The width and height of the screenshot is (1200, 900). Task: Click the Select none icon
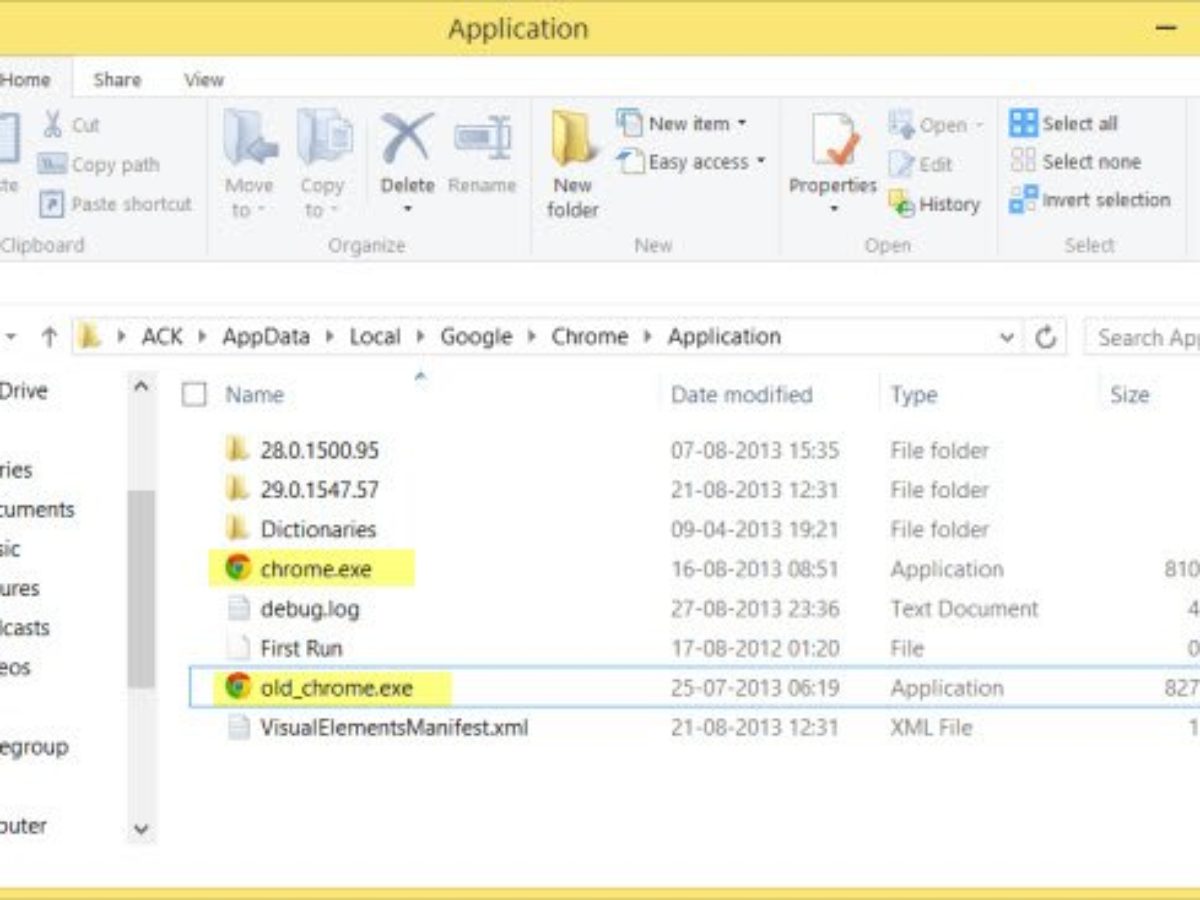pos(1023,161)
